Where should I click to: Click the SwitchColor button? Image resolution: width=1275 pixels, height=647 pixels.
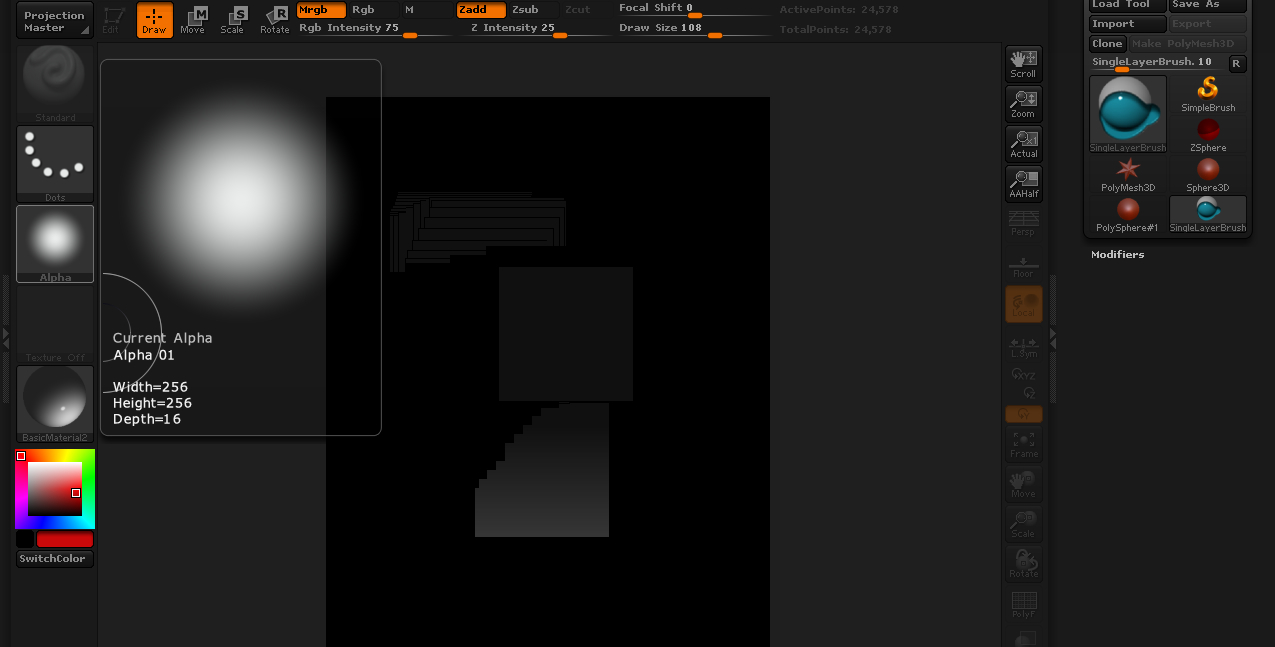point(55,559)
